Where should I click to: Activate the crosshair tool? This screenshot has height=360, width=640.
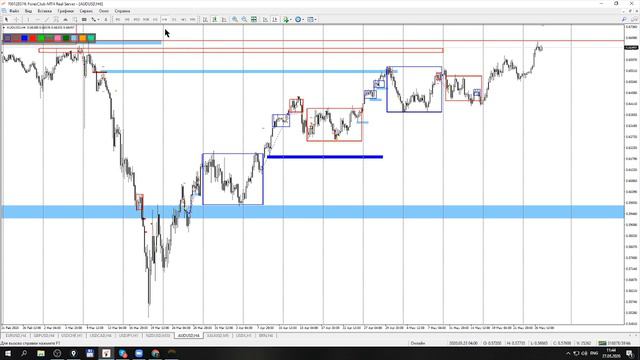click(x=16, y=19)
